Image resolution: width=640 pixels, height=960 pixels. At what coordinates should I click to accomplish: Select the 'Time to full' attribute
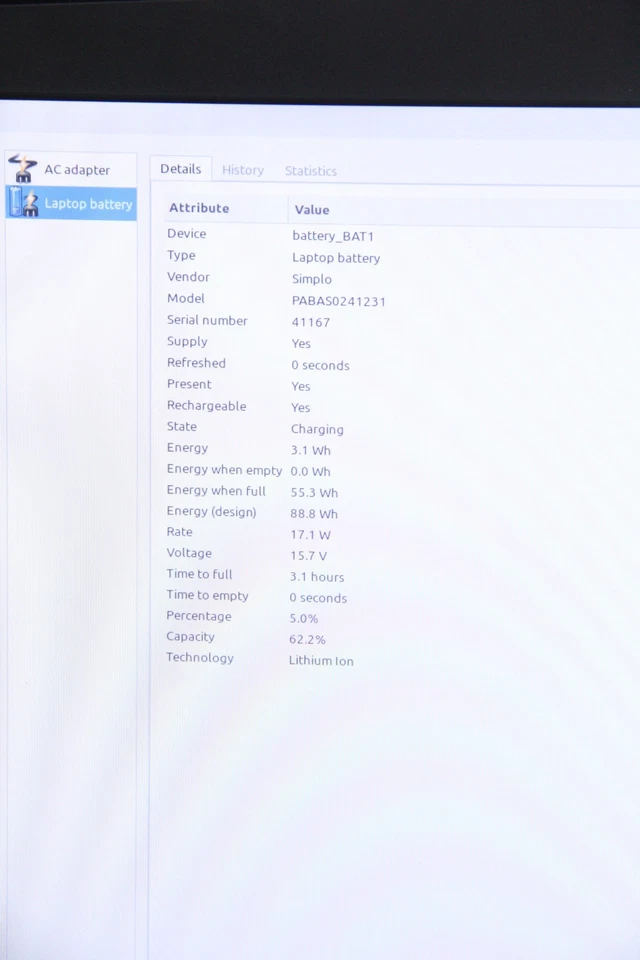pyautogui.click(x=199, y=574)
